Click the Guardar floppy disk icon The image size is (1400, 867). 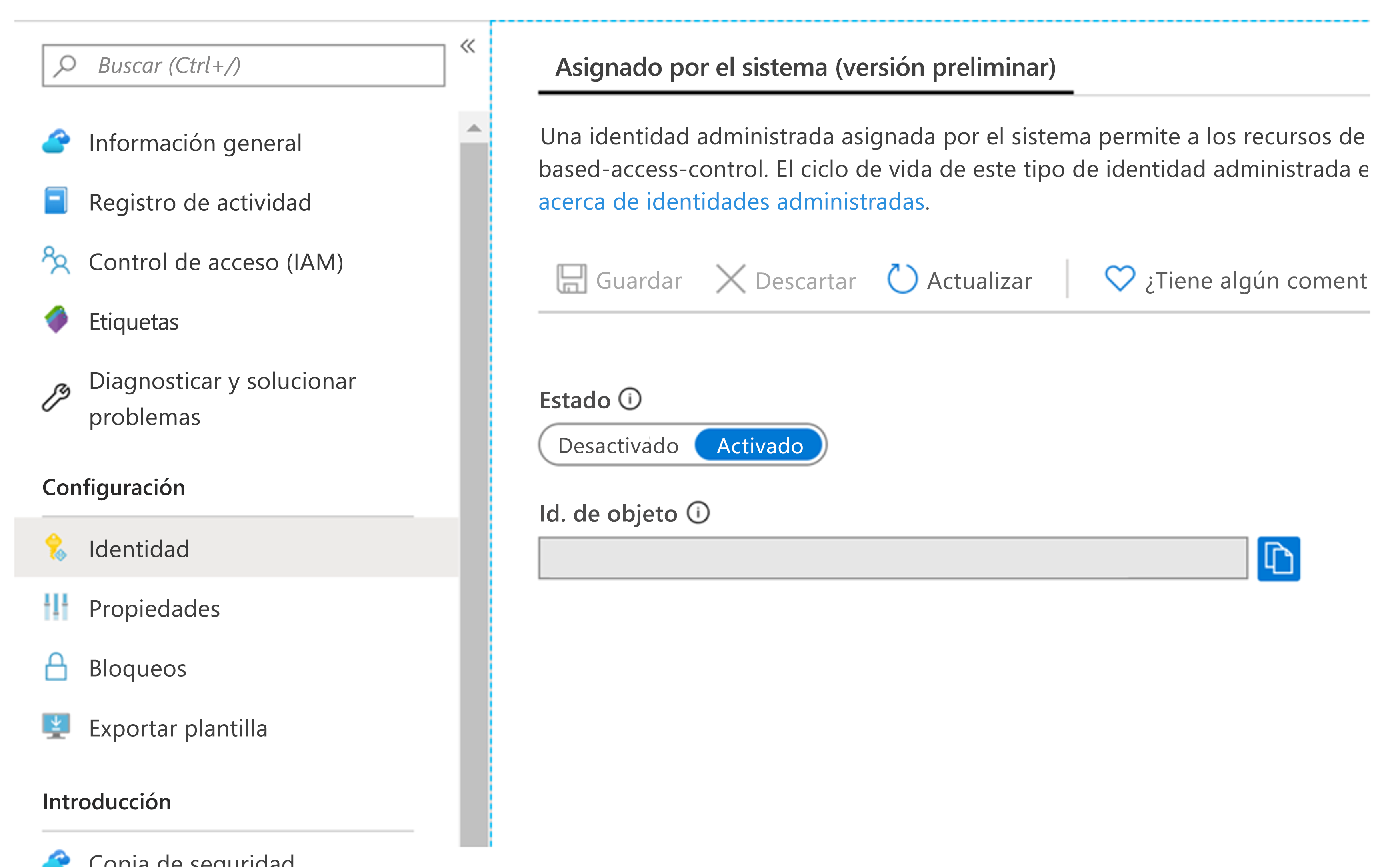point(572,279)
